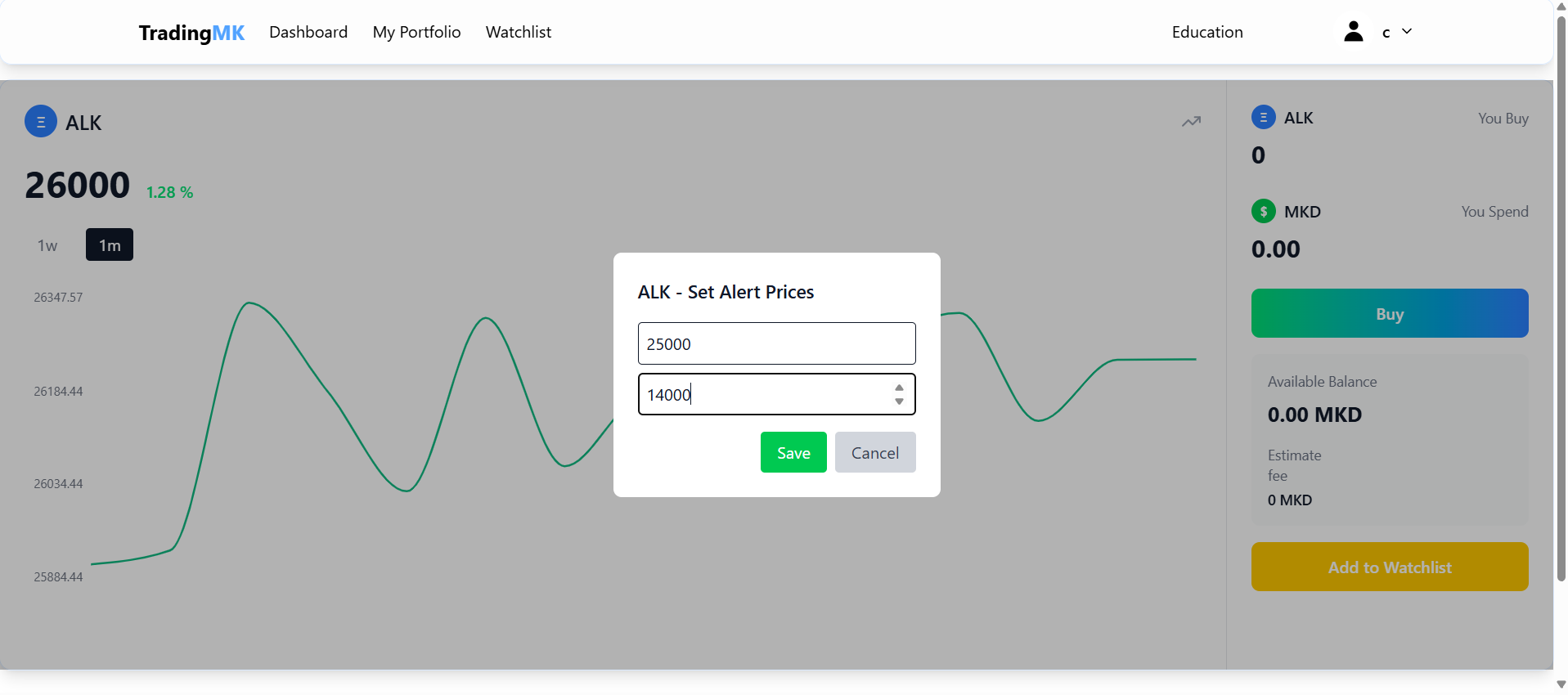This screenshot has width=1568, height=695.
Task: Cancel the Set Alert Prices dialog
Action: 874,453
